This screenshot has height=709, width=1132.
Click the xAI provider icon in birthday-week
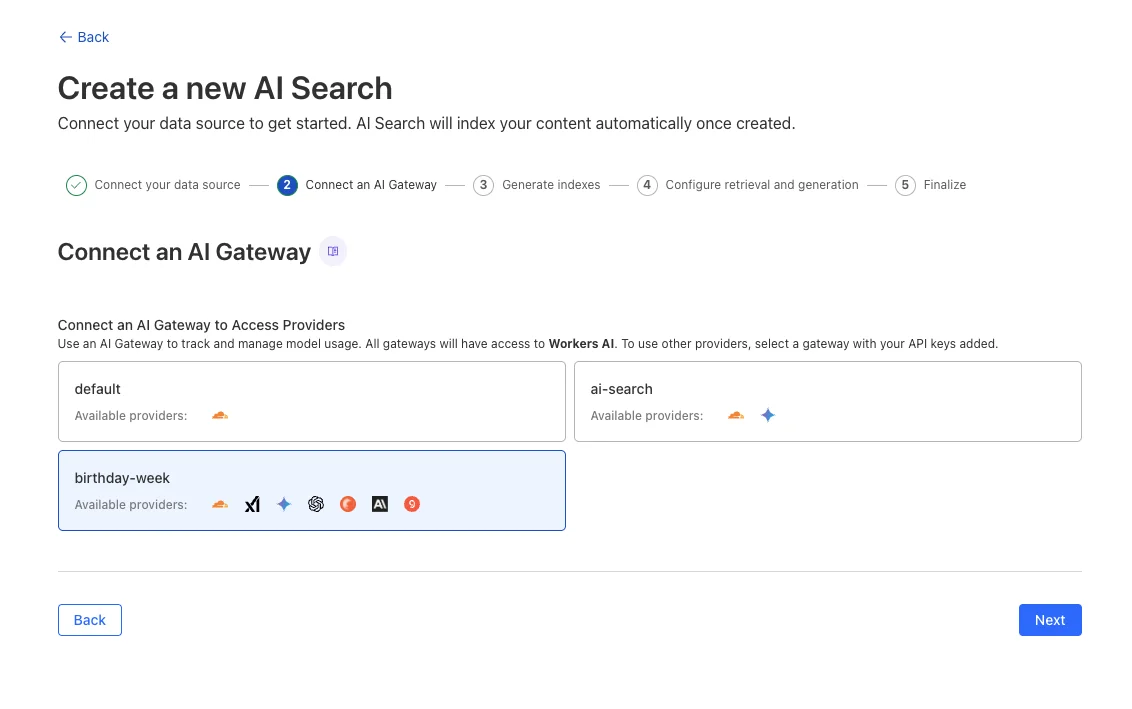pos(252,505)
